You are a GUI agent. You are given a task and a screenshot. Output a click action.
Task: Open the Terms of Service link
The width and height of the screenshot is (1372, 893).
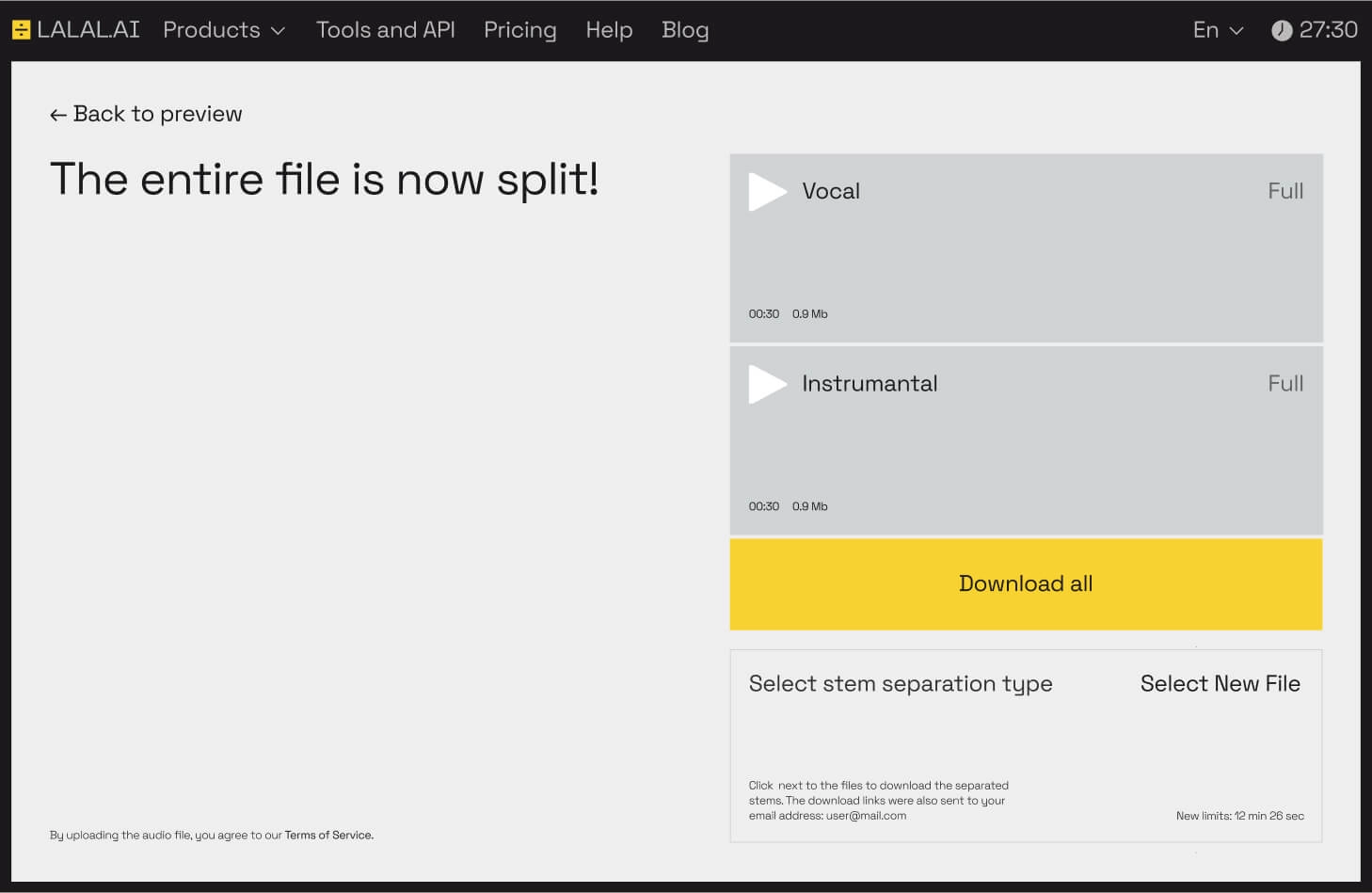(x=328, y=835)
